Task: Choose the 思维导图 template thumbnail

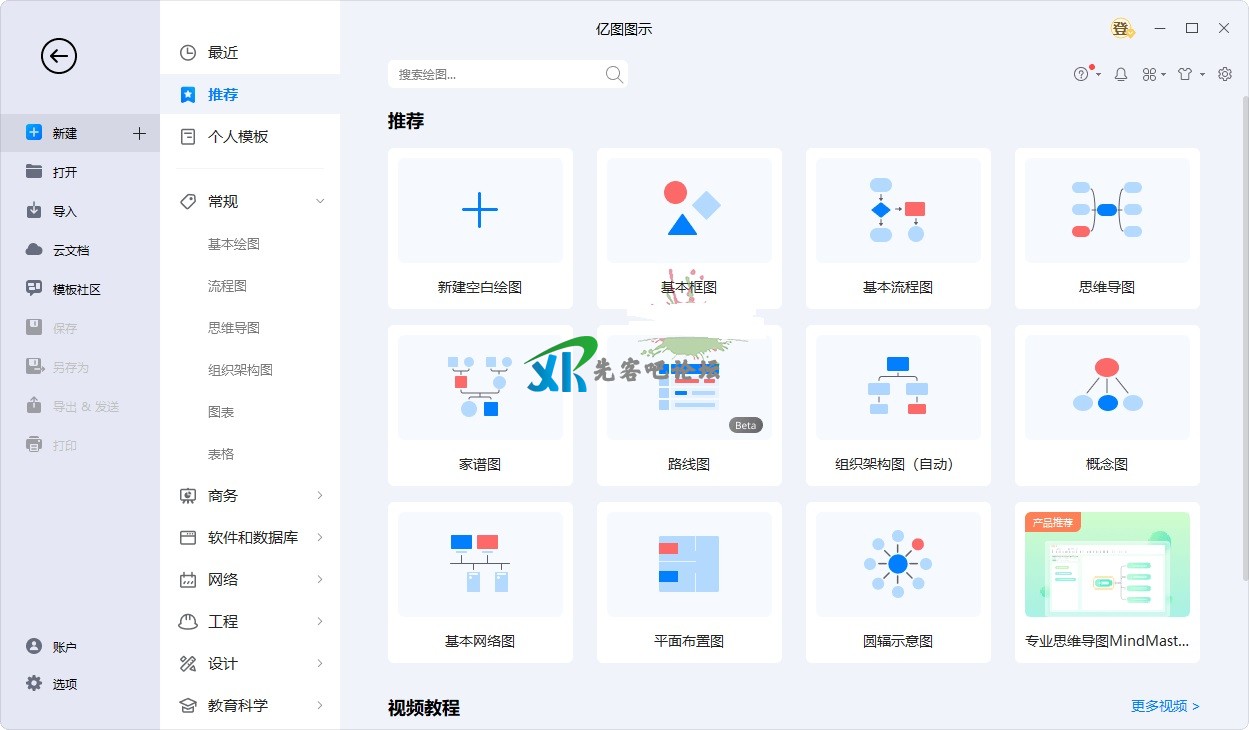Action: click(1107, 211)
